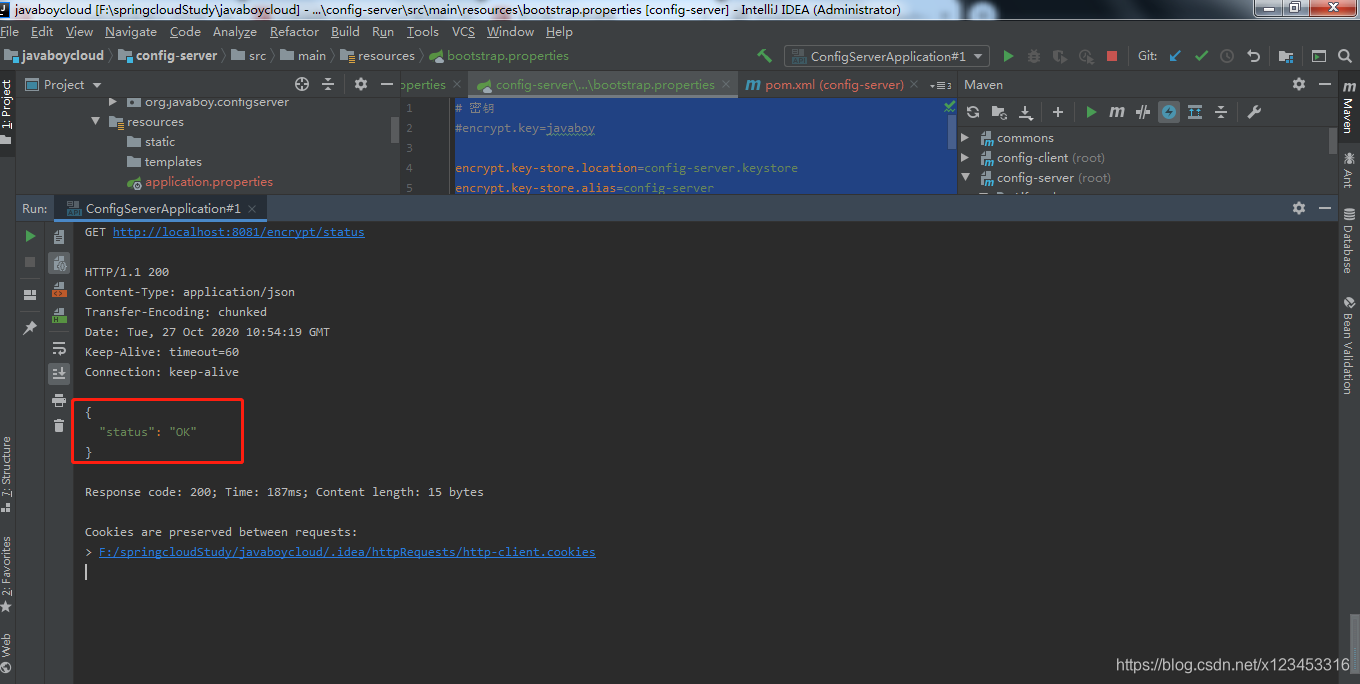Click the Debug bug icon in toolbar
Viewport: 1360px width, 684px height.
pyautogui.click(x=1034, y=56)
